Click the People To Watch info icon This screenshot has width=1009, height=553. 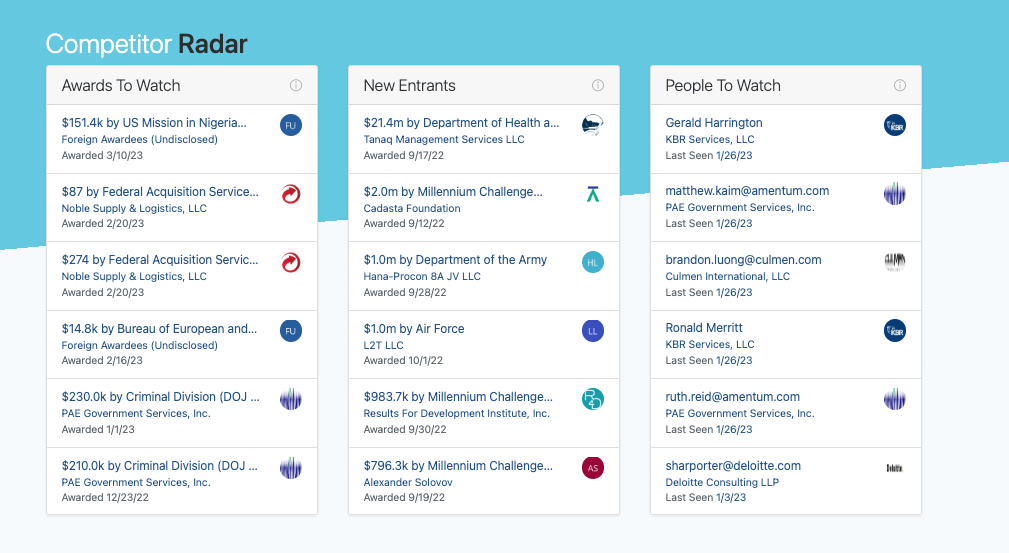(900, 86)
